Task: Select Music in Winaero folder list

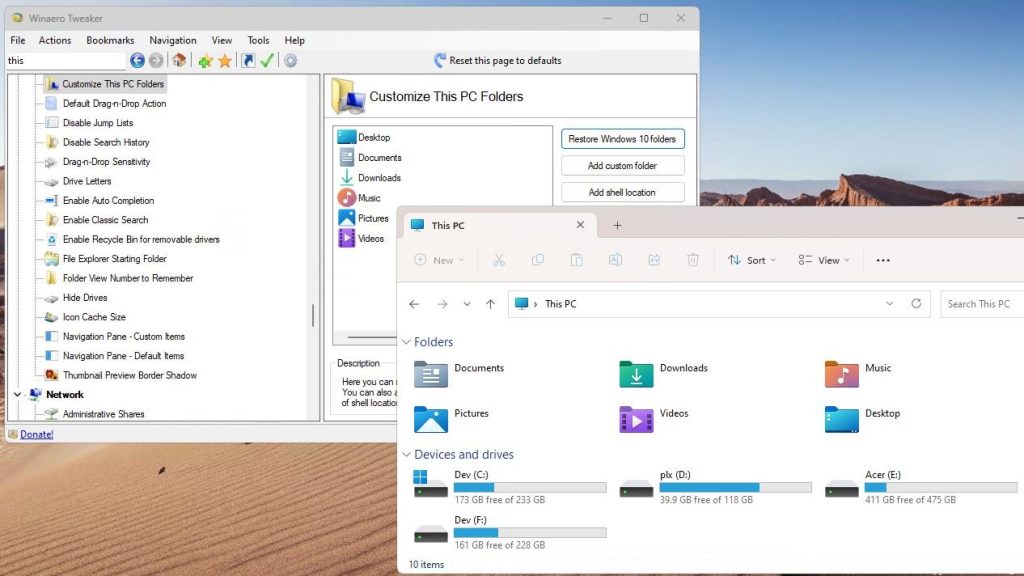Action: click(359, 198)
